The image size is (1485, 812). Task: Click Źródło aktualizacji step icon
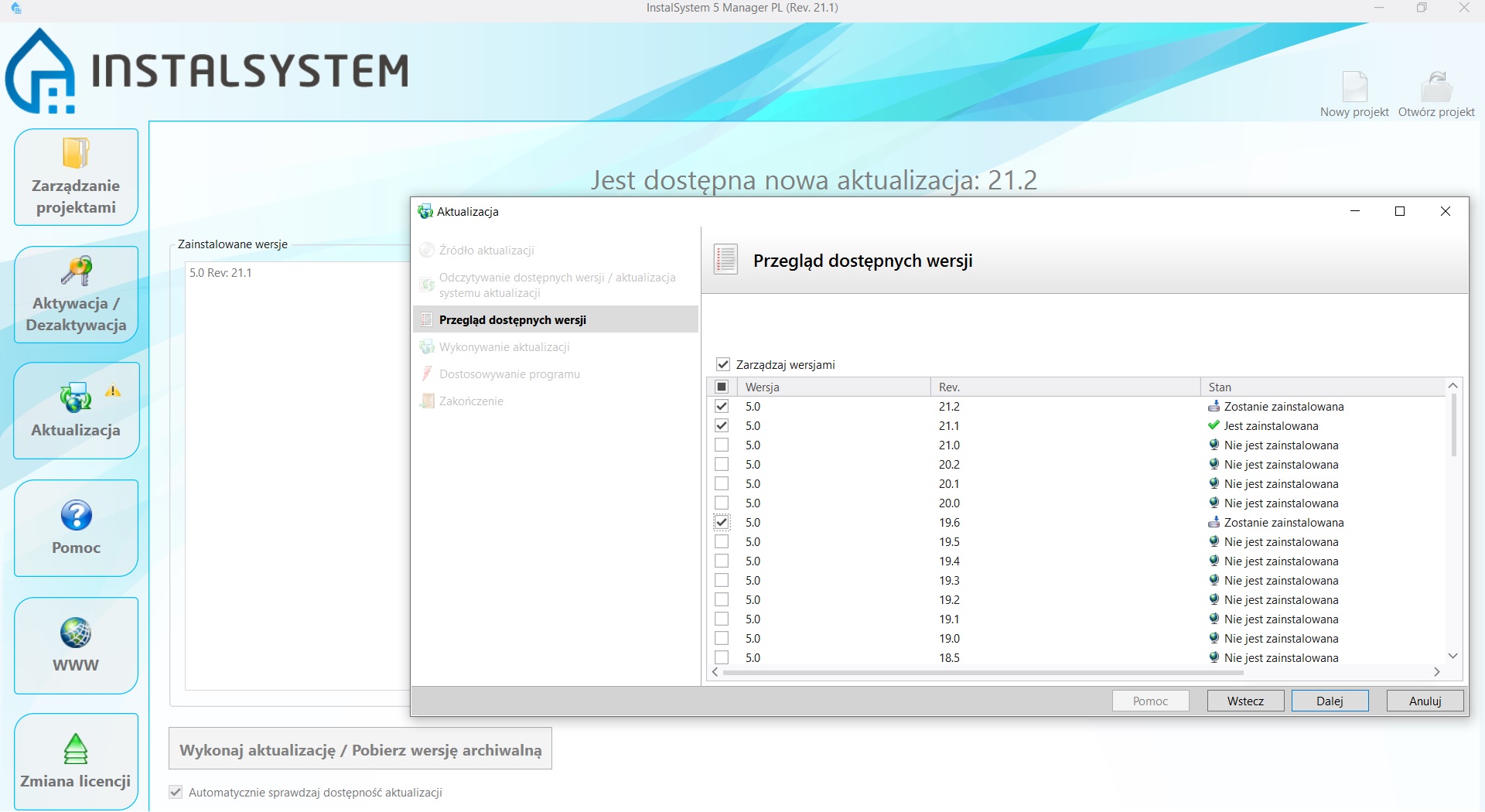tap(426, 251)
